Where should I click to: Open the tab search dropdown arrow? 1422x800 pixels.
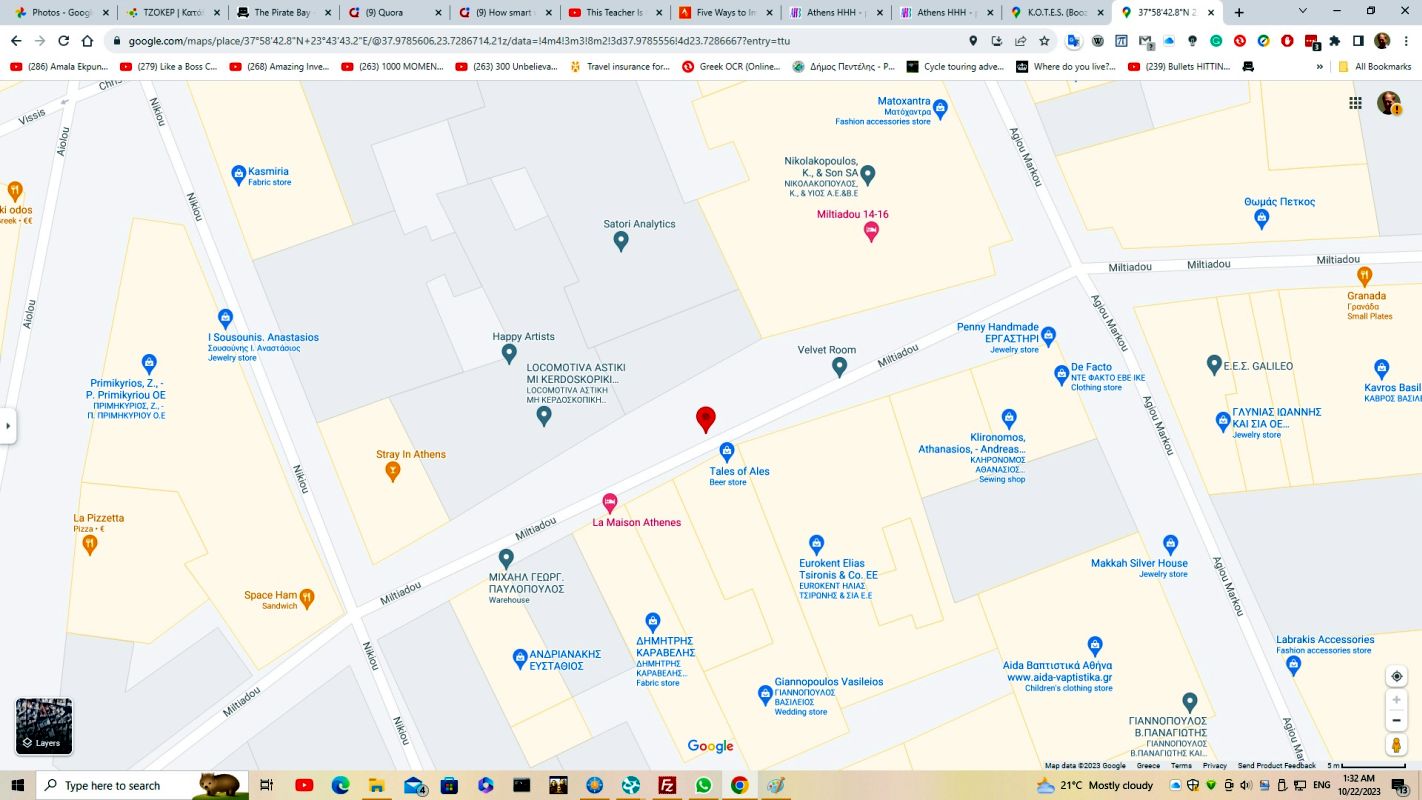[x=1302, y=12]
